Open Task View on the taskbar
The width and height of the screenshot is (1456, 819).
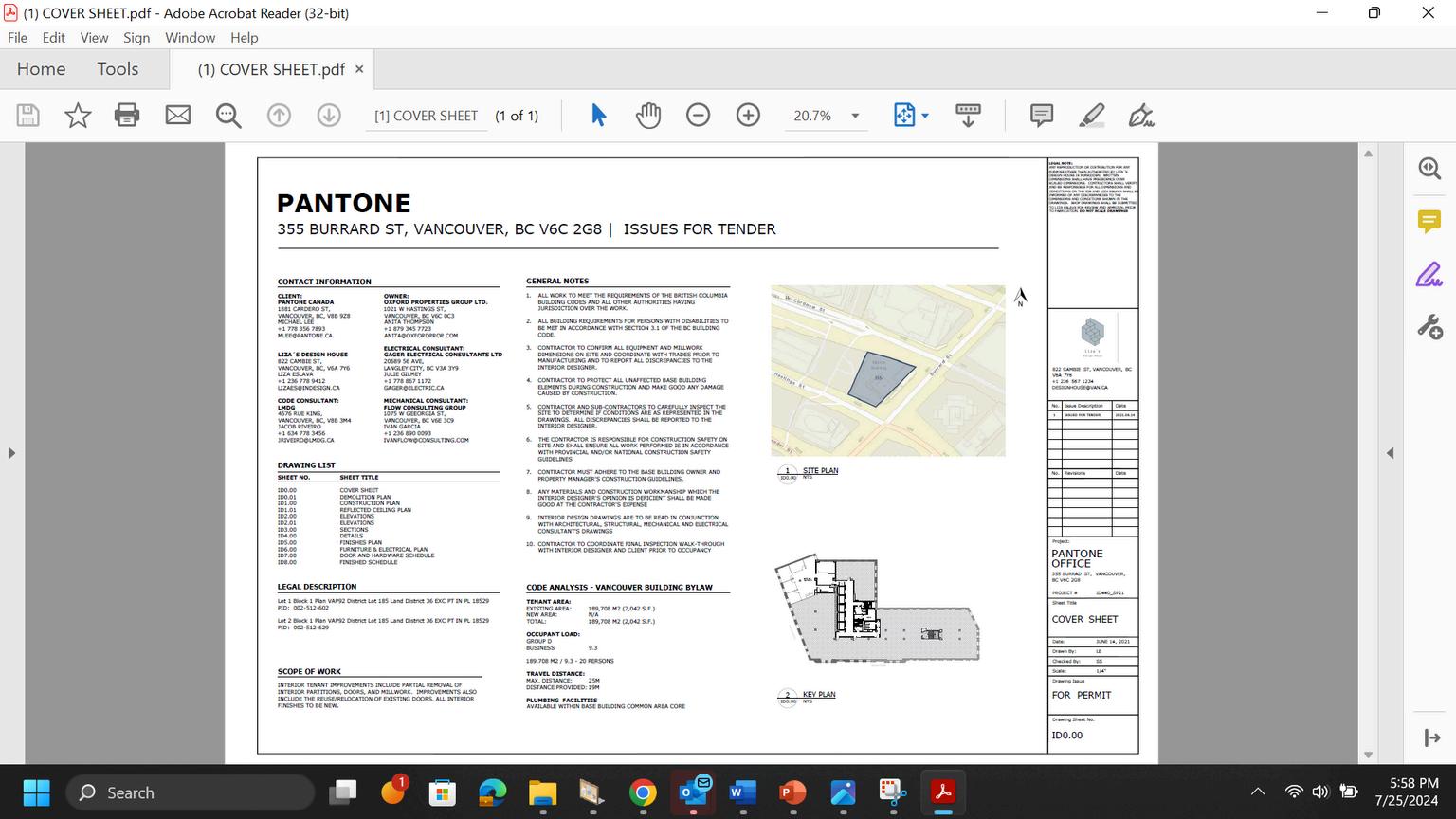(343, 792)
